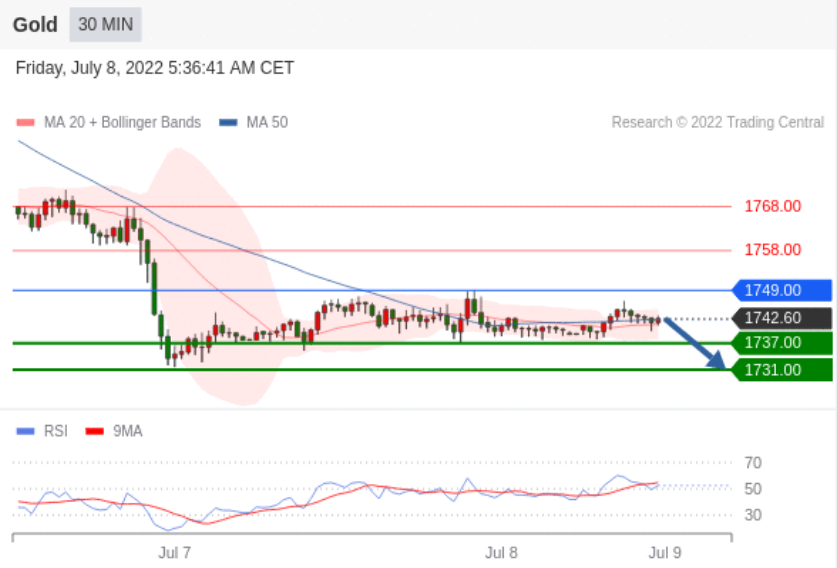Click the RSI legend label
Viewport: 837px width, 568px height.
[56, 431]
